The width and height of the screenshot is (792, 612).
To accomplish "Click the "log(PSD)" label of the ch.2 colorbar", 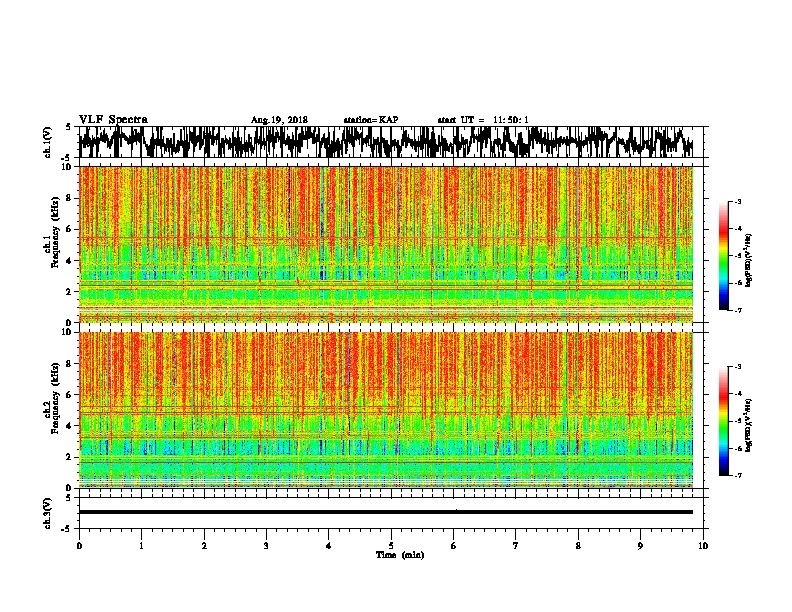I will pyautogui.click(x=748, y=425).
